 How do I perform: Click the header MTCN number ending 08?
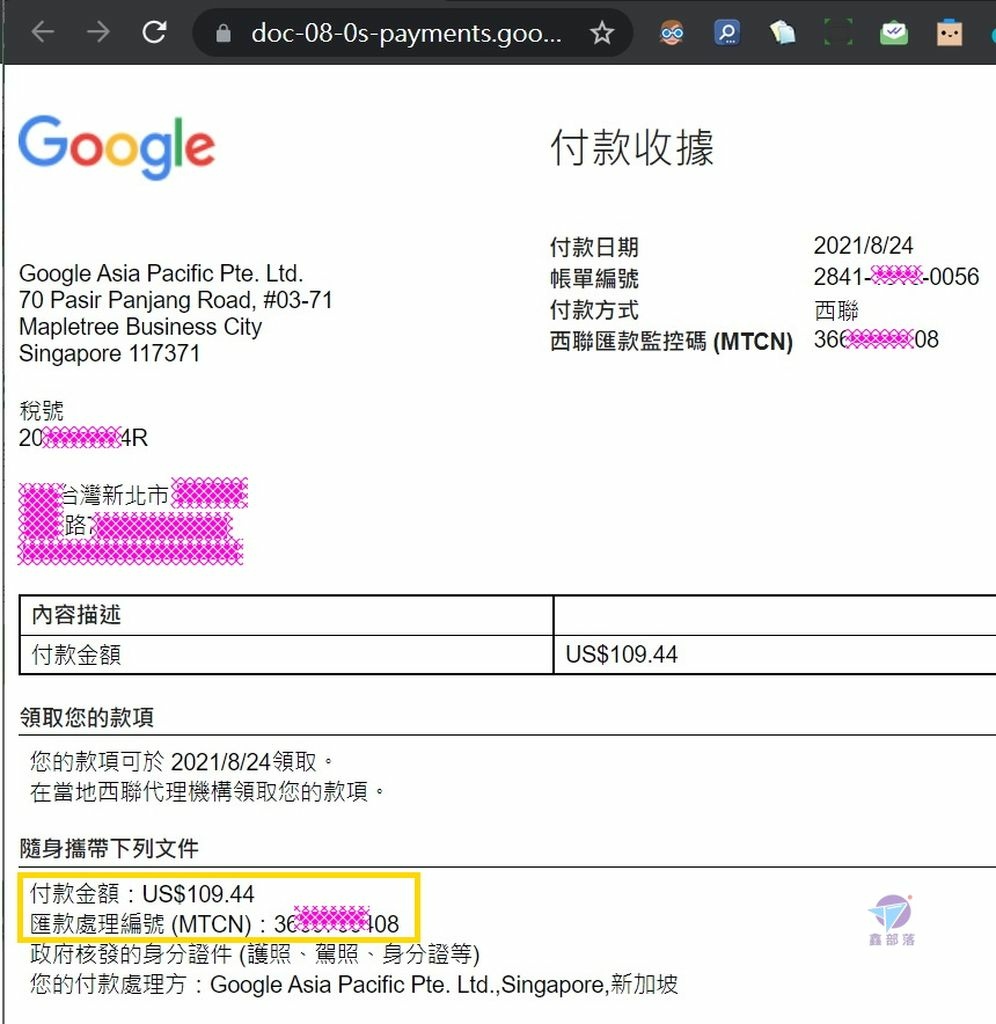[876, 340]
